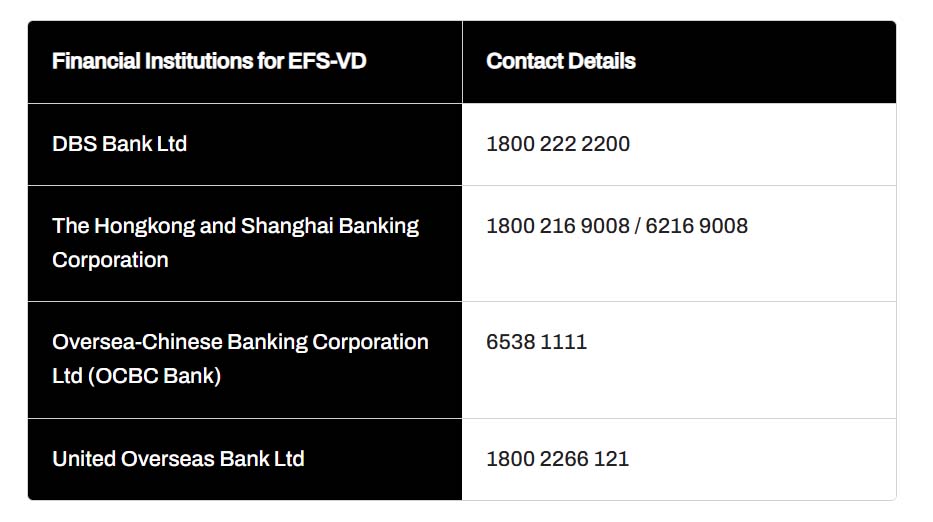Select the Oversea-Chinese Banking Corporation Ltd name
This screenshot has width=933, height=522.
tap(240, 342)
